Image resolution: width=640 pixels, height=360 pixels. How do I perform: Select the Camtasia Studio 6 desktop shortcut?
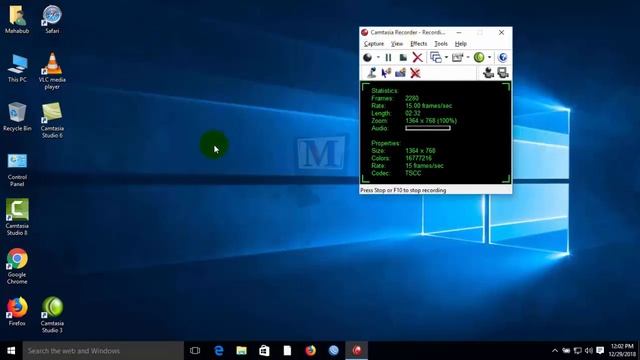[x=52, y=120]
